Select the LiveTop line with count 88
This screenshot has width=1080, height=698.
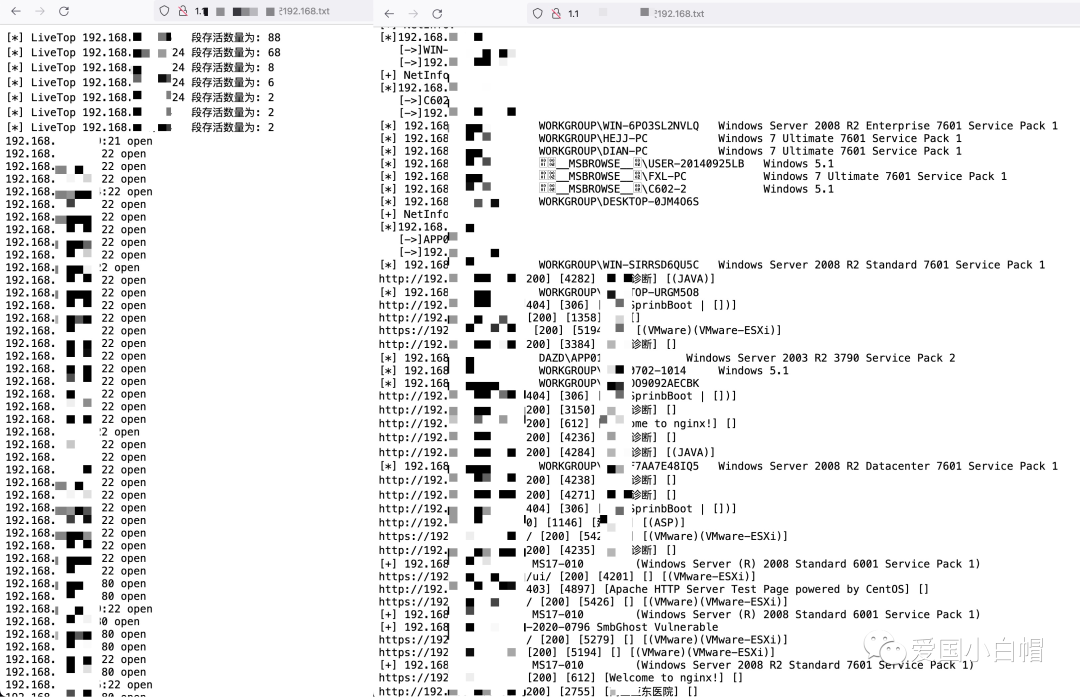(143, 37)
